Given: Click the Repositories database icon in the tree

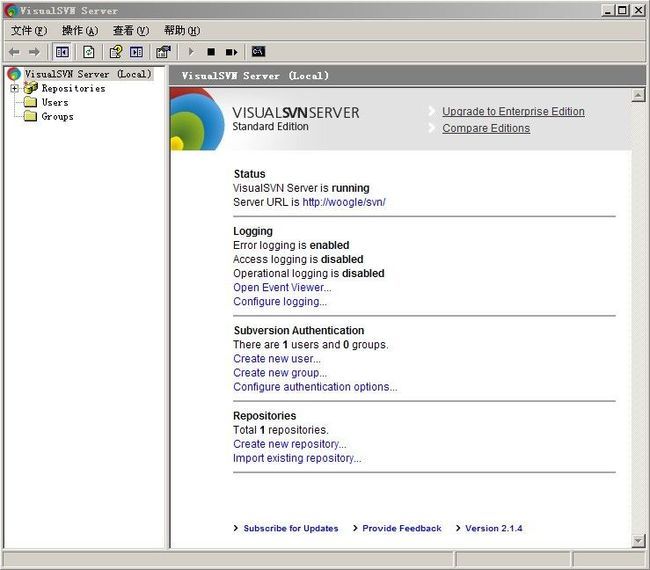Looking at the screenshot, I should coord(31,88).
